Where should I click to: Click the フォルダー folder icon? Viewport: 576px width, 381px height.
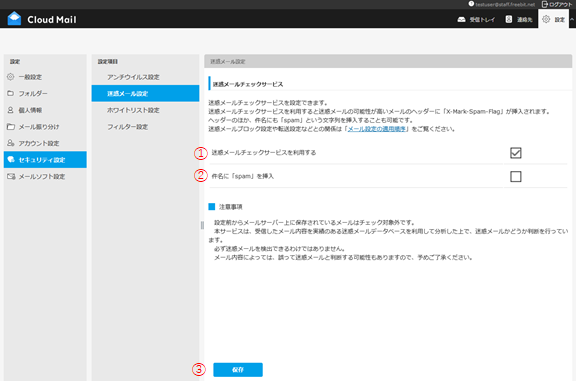(11, 93)
